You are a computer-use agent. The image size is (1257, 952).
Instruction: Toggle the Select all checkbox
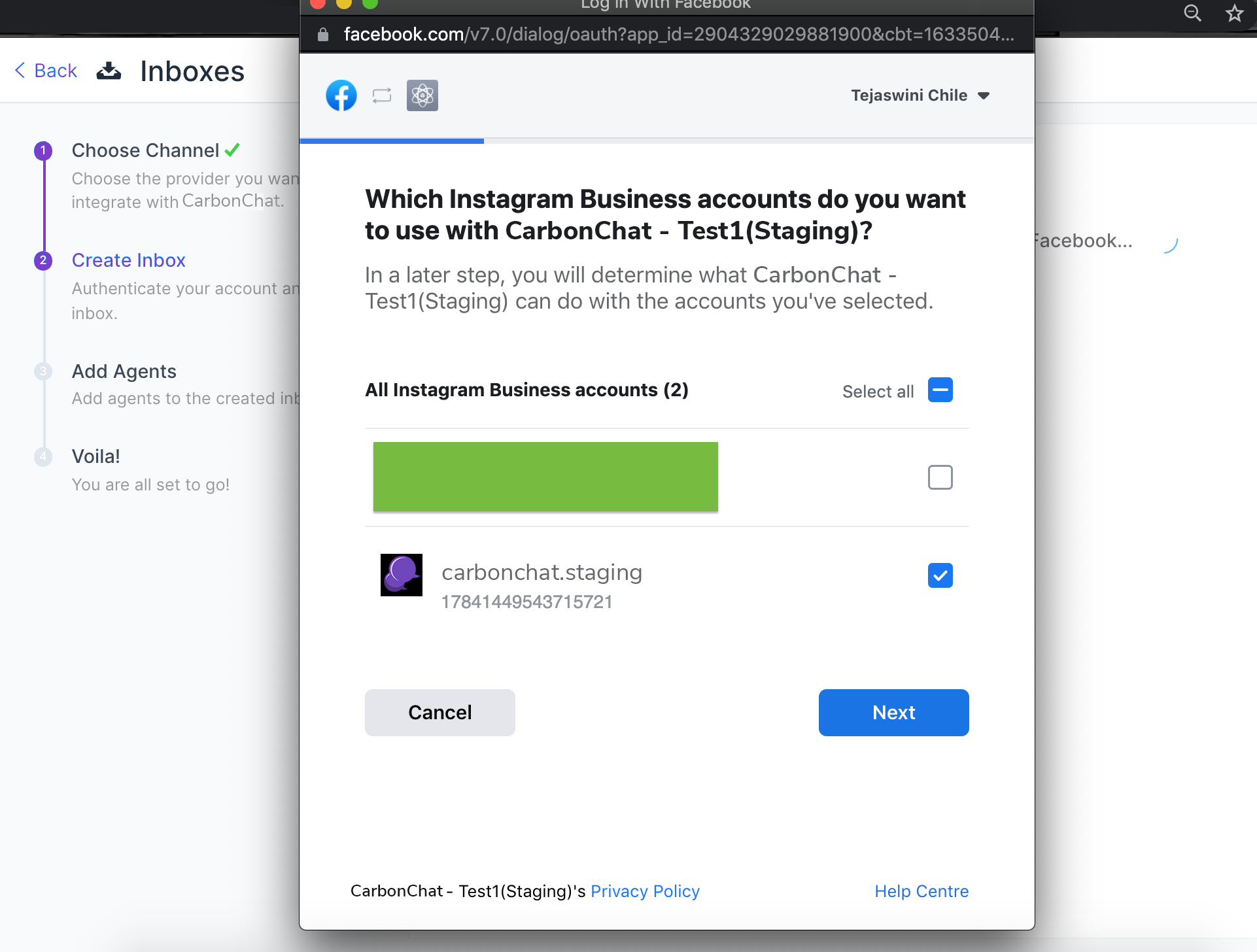coord(940,390)
